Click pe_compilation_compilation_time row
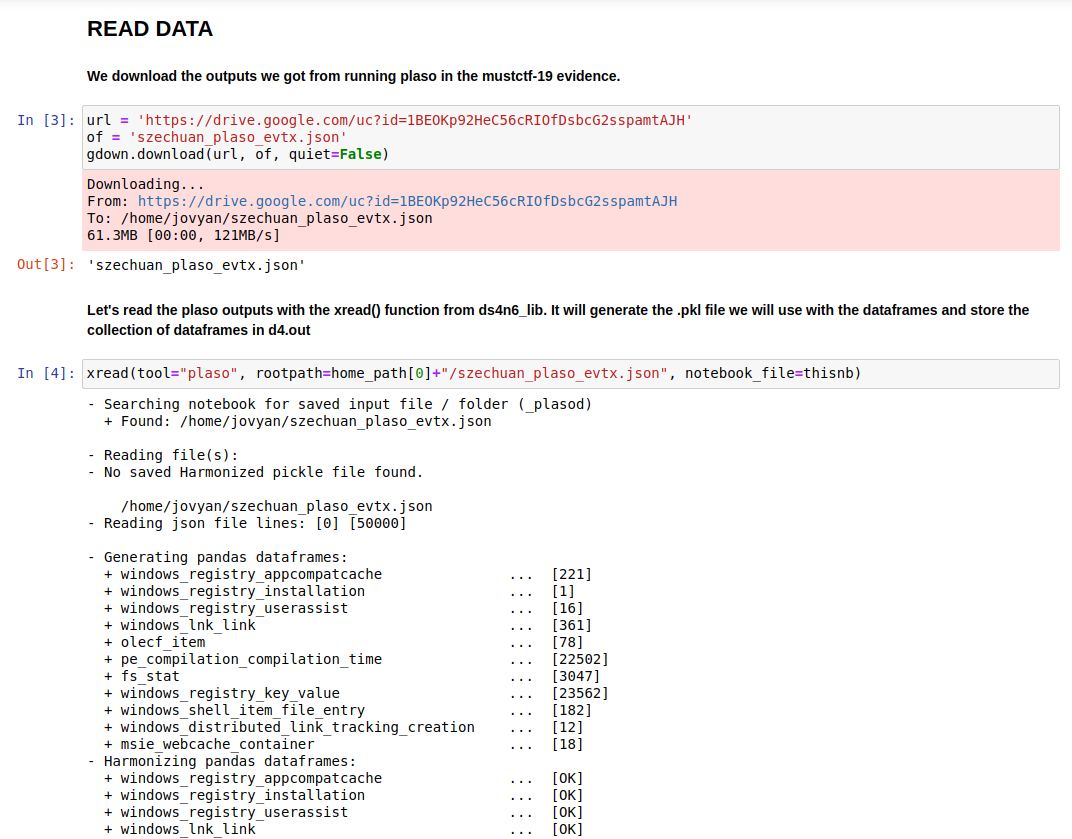The width and height of the screenshot is (1072, 839). (x=356, y=660)
